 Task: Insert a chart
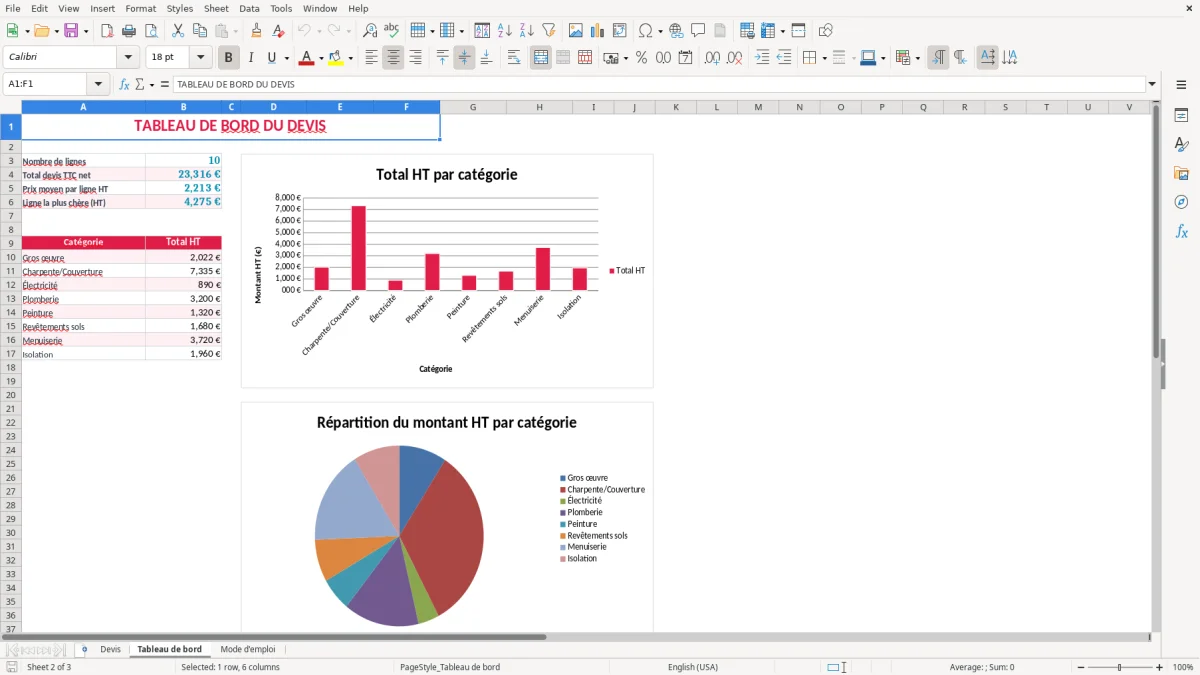click(x=598, y=31)
